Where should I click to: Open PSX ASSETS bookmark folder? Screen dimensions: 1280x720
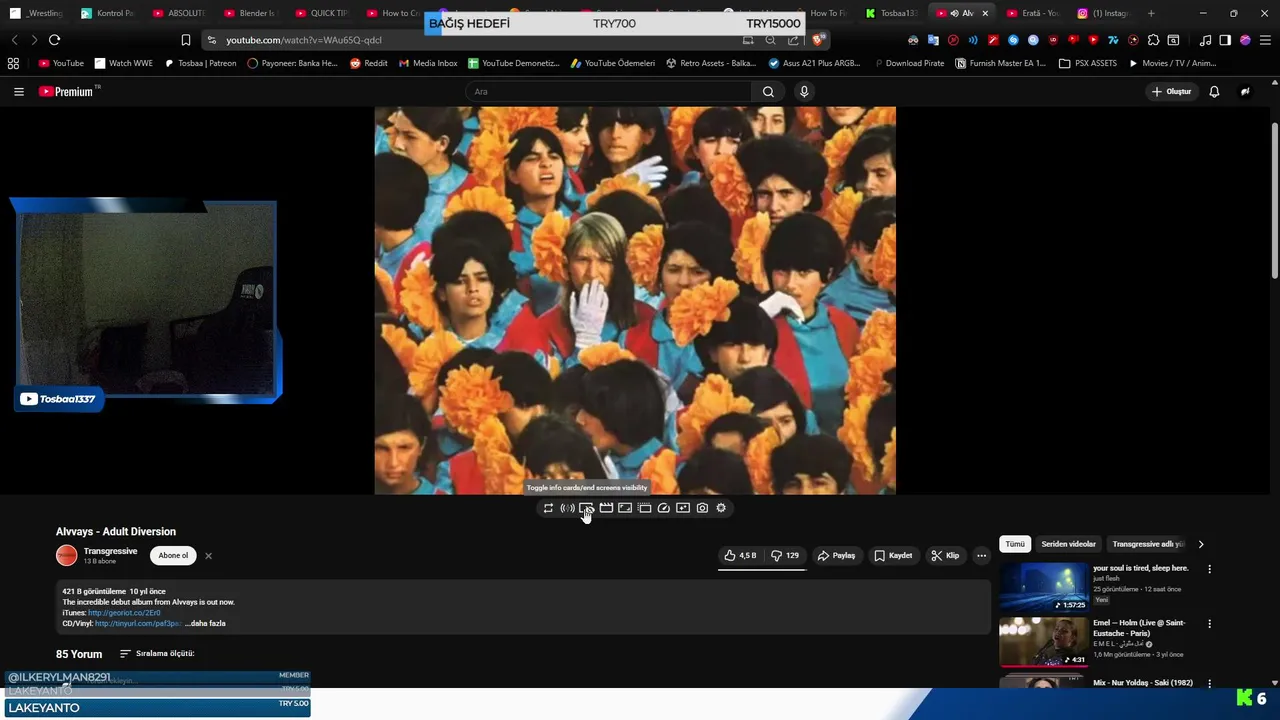1088,63
